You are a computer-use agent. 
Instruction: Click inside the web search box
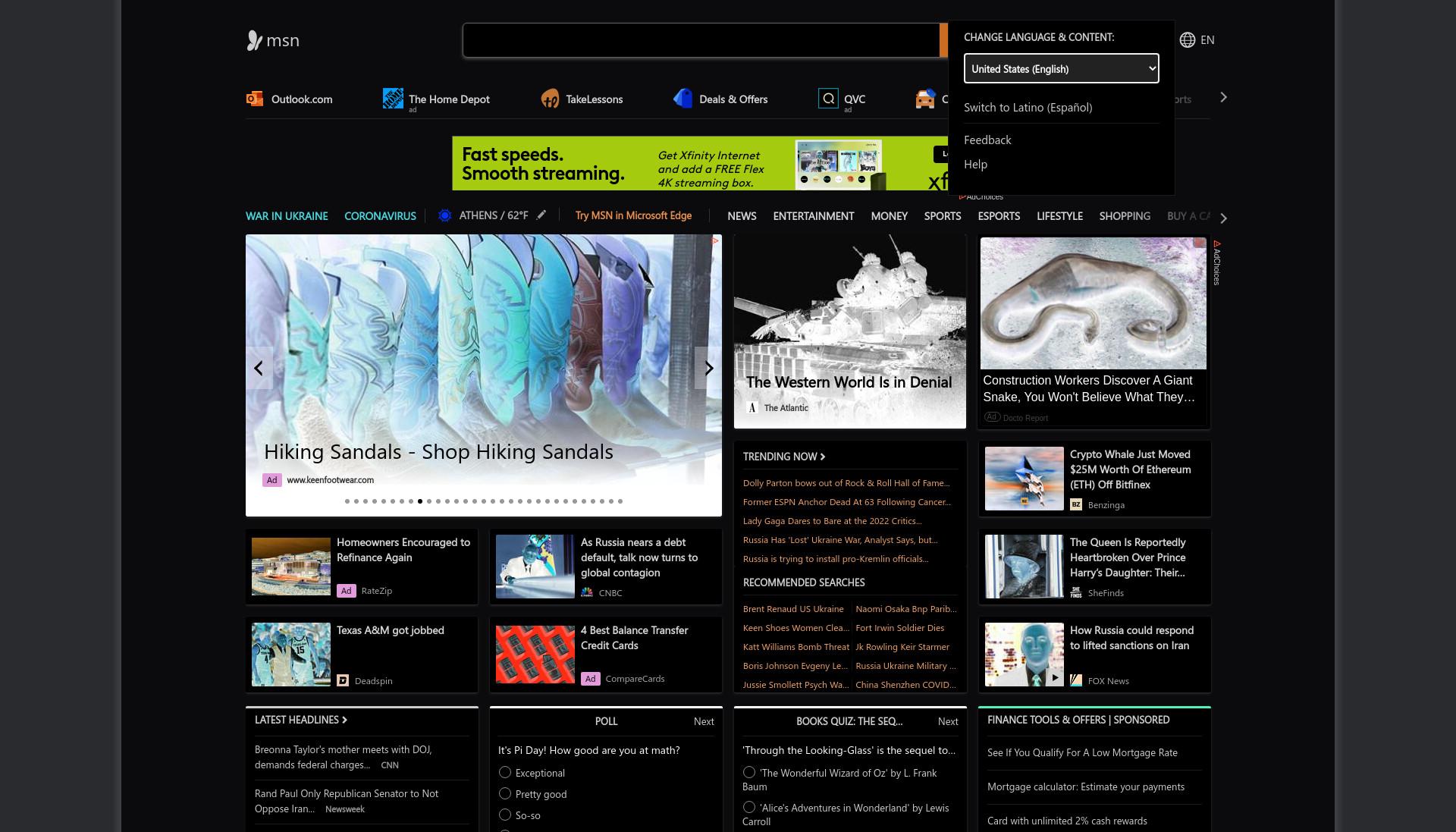(701, 40)
